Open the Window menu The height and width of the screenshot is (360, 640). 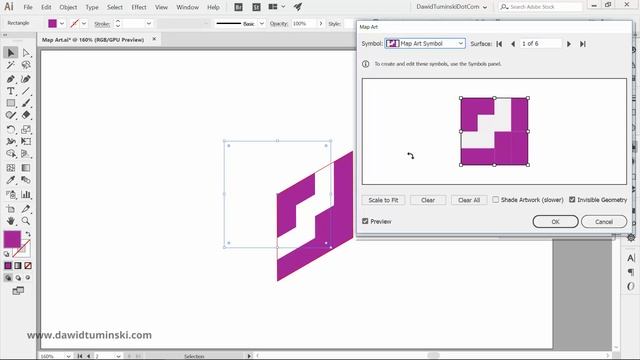click(187, 7)
